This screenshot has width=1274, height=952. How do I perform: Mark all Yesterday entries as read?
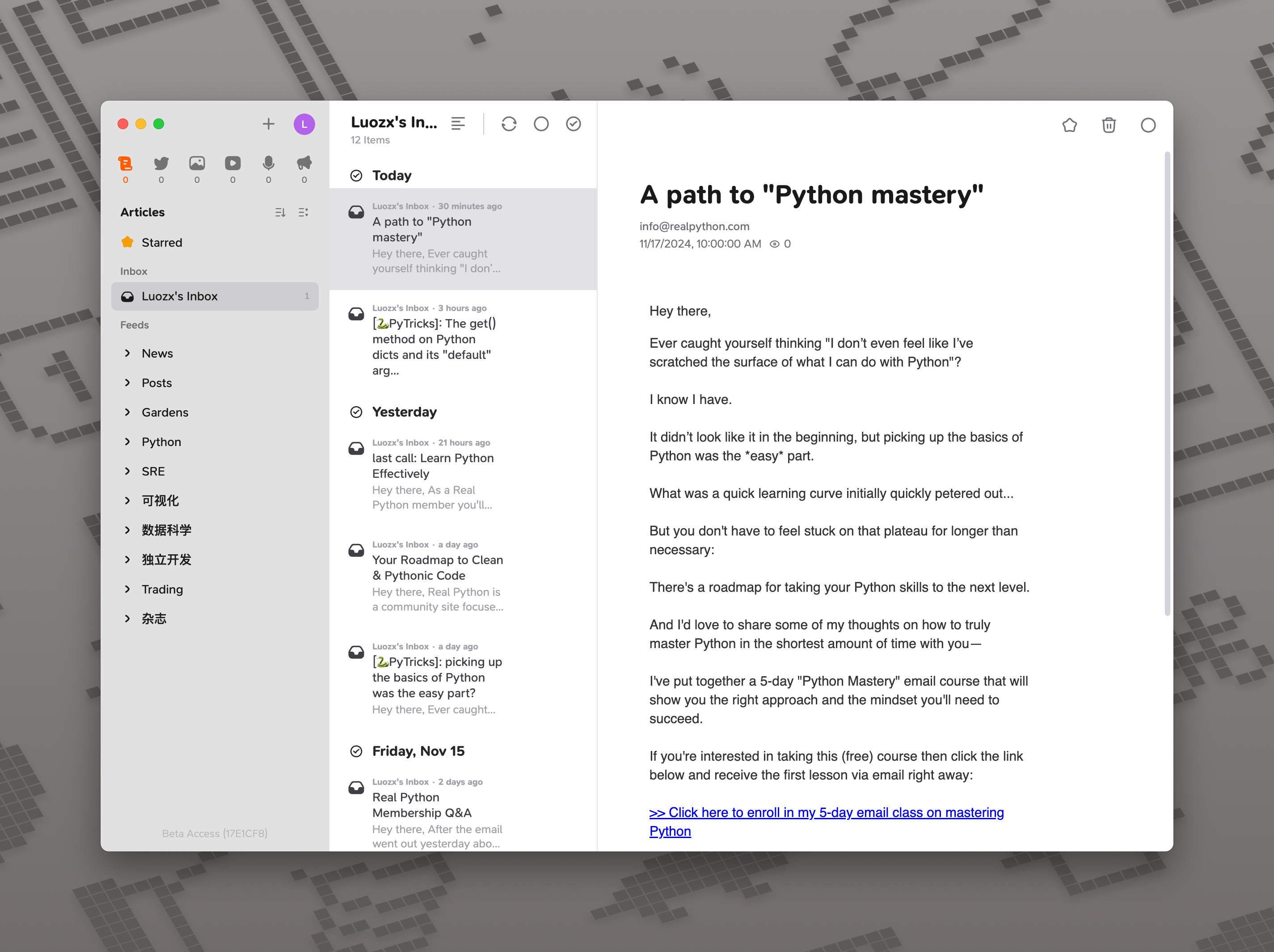tap(357, 413)
